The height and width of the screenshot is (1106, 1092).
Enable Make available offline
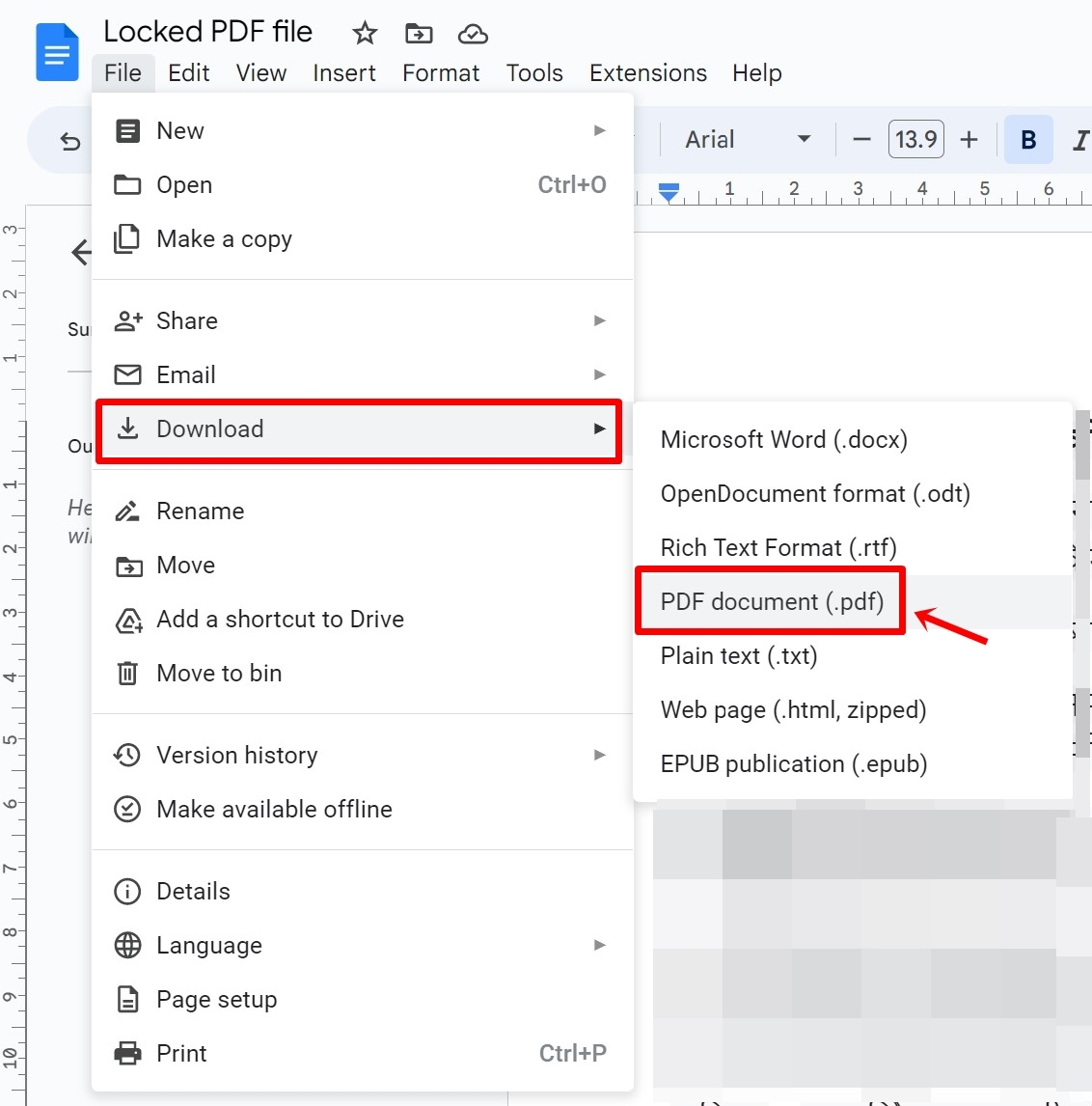[274, 809]
